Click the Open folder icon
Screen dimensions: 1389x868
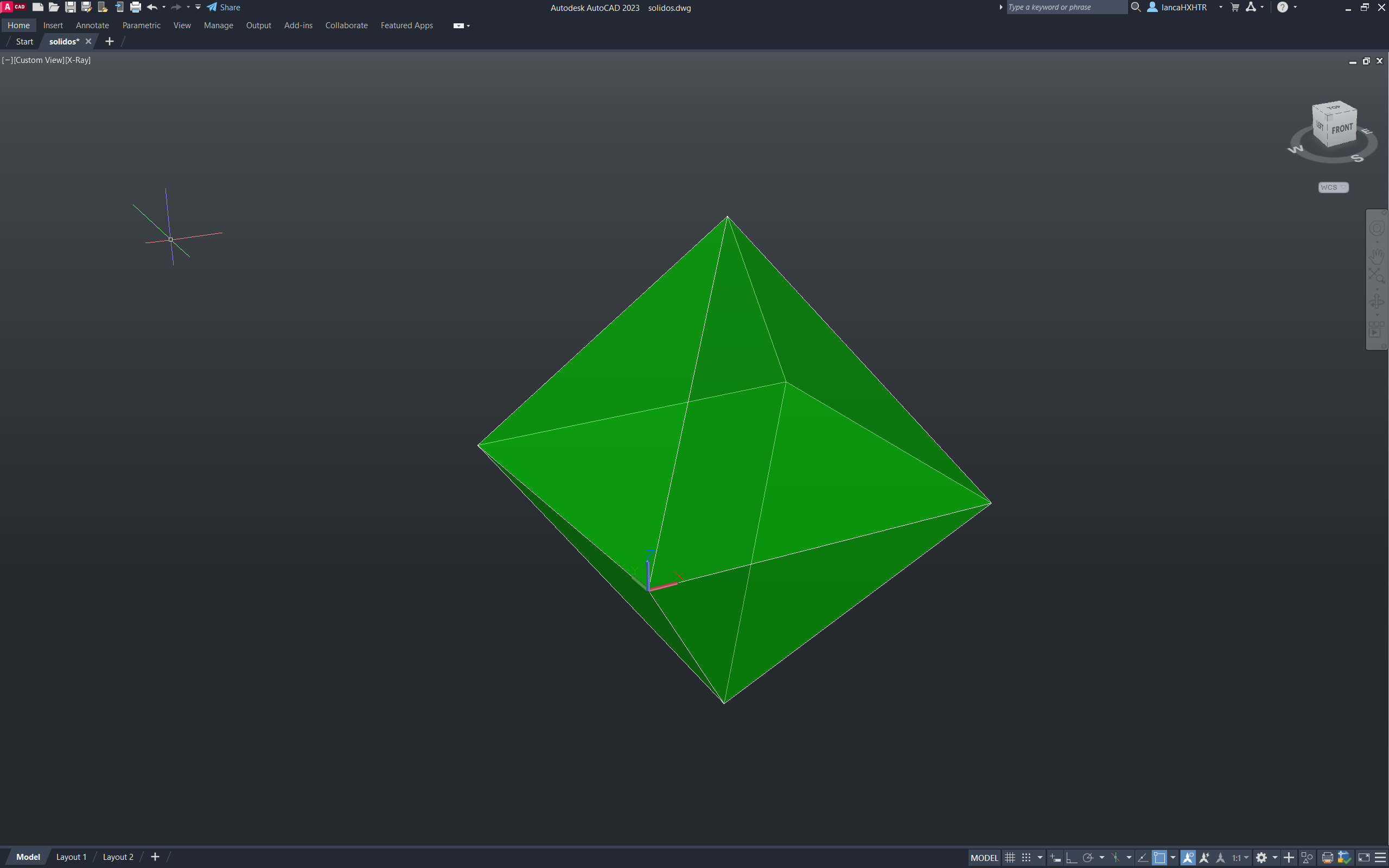(54, 8)
